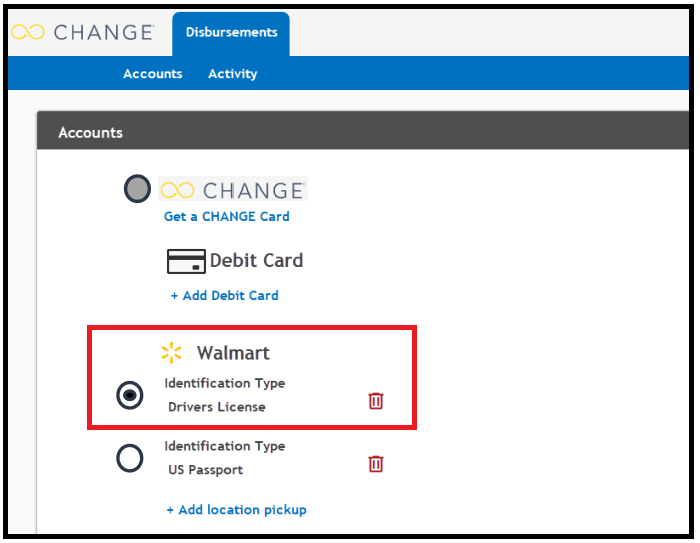Image resolution: width=700 pixels, height=543 pixels.
Task: Click the CHANGE card logo image
Action: tap(233, 189)
